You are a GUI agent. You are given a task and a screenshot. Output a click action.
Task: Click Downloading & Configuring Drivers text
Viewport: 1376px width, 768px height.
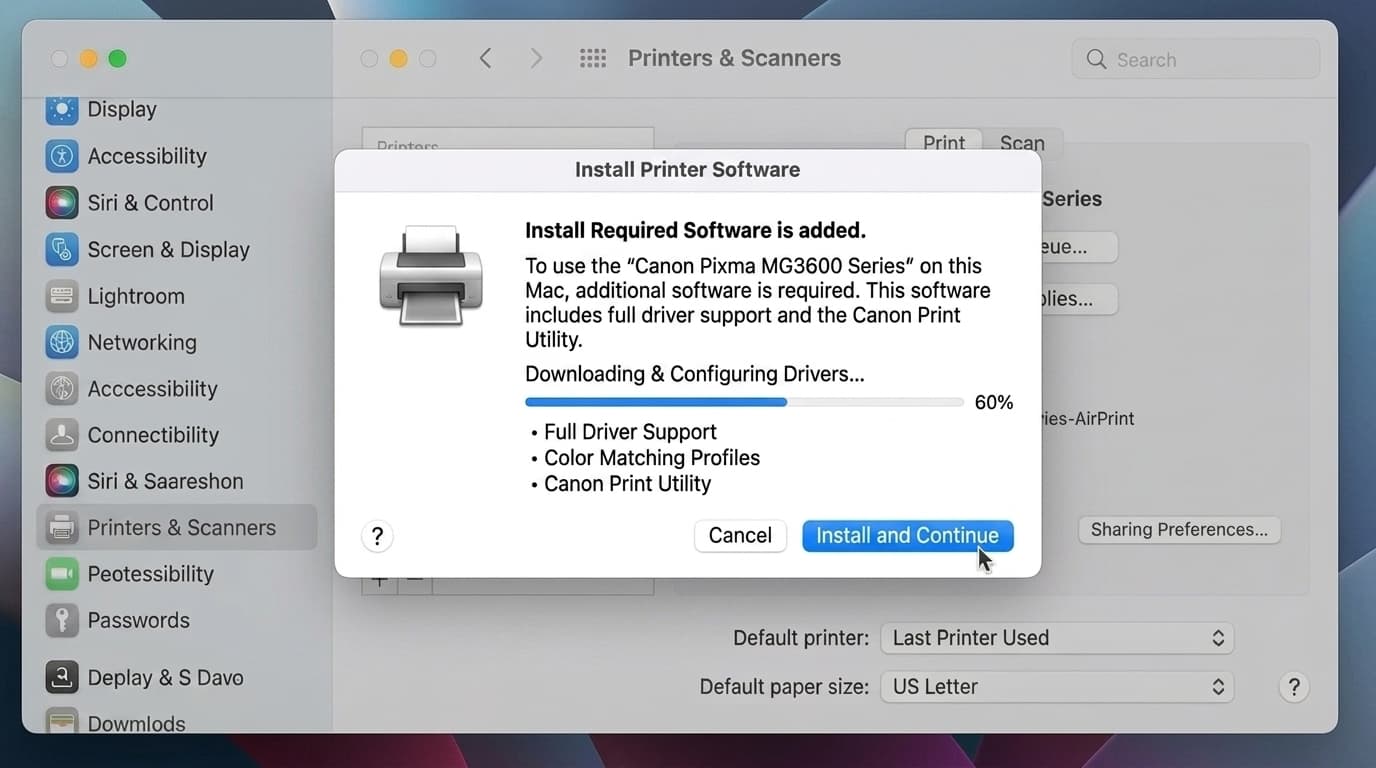[x=695, y=374]
